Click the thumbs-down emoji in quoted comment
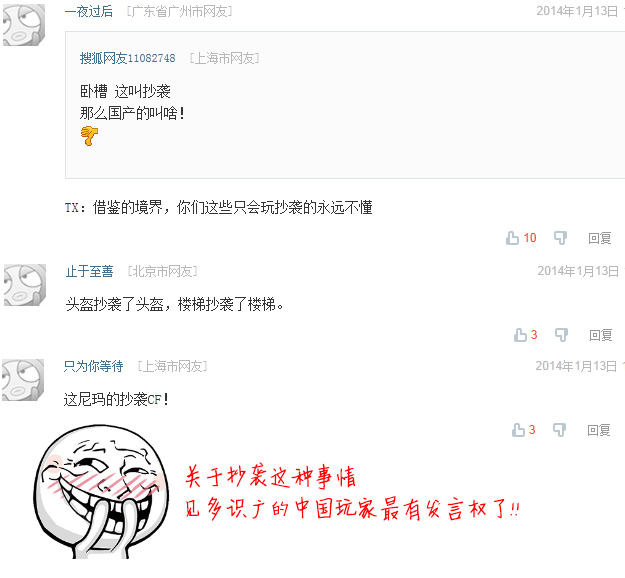625x578 pixels. 89,136
